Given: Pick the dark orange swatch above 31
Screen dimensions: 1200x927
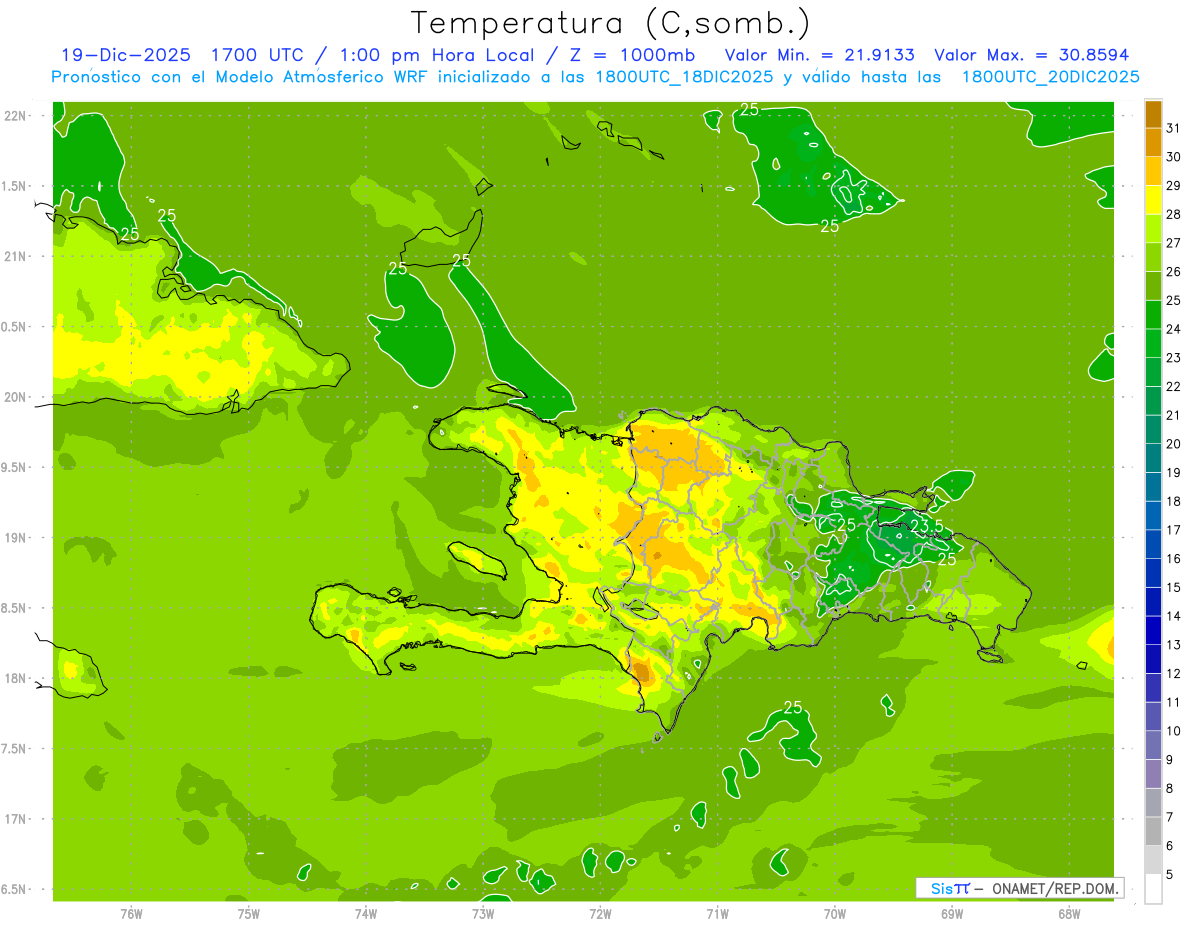Looking at the screenshot, I should coord(1153,114).
